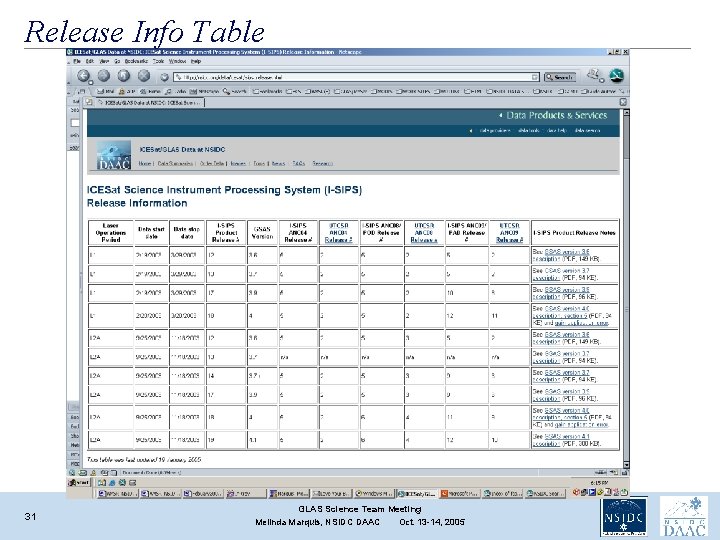Screen dimensions: 720x540
Task: Open the Window menu
Action: (177, 61)
